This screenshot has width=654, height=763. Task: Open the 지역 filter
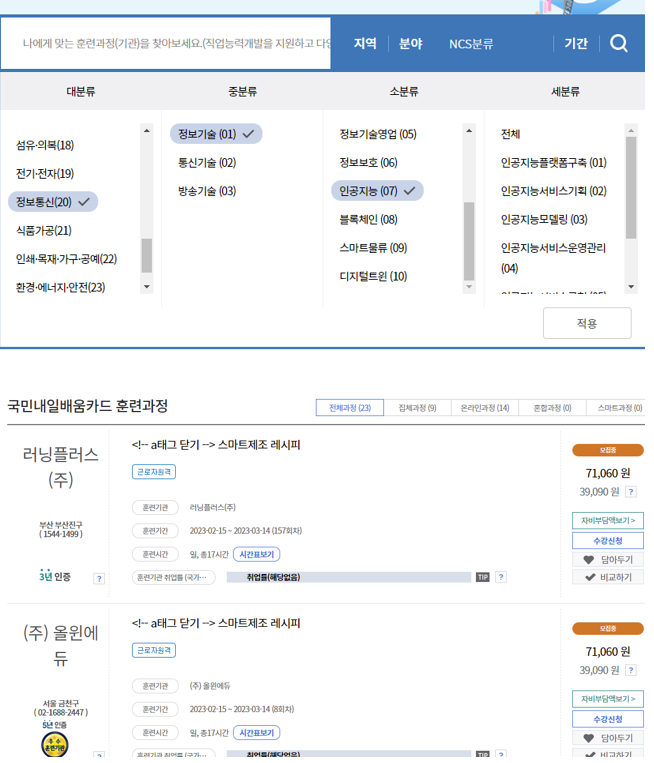(x=365, y=43)
